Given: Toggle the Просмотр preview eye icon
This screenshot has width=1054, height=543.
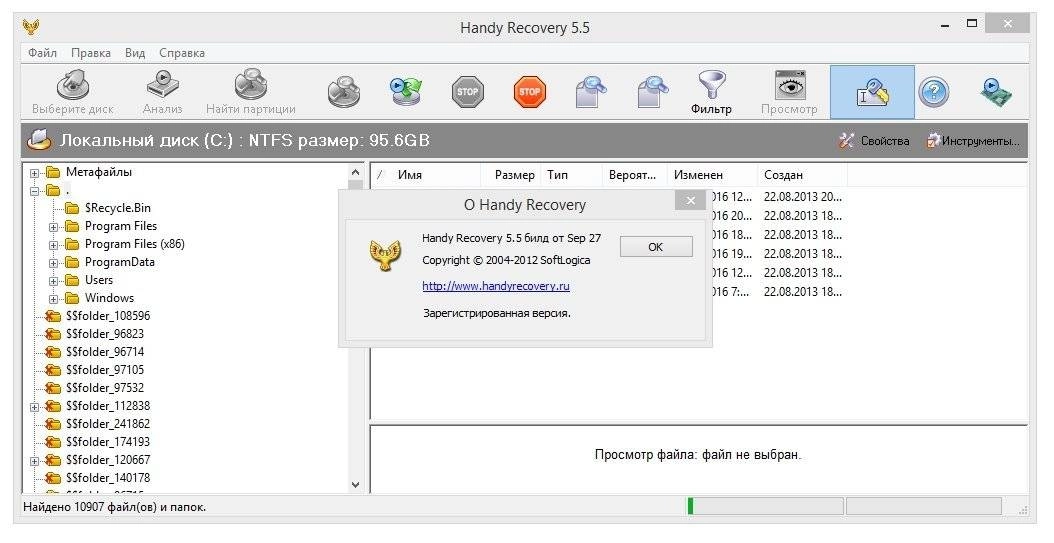Looking at the screenshot, I should (x=790, y=85).
